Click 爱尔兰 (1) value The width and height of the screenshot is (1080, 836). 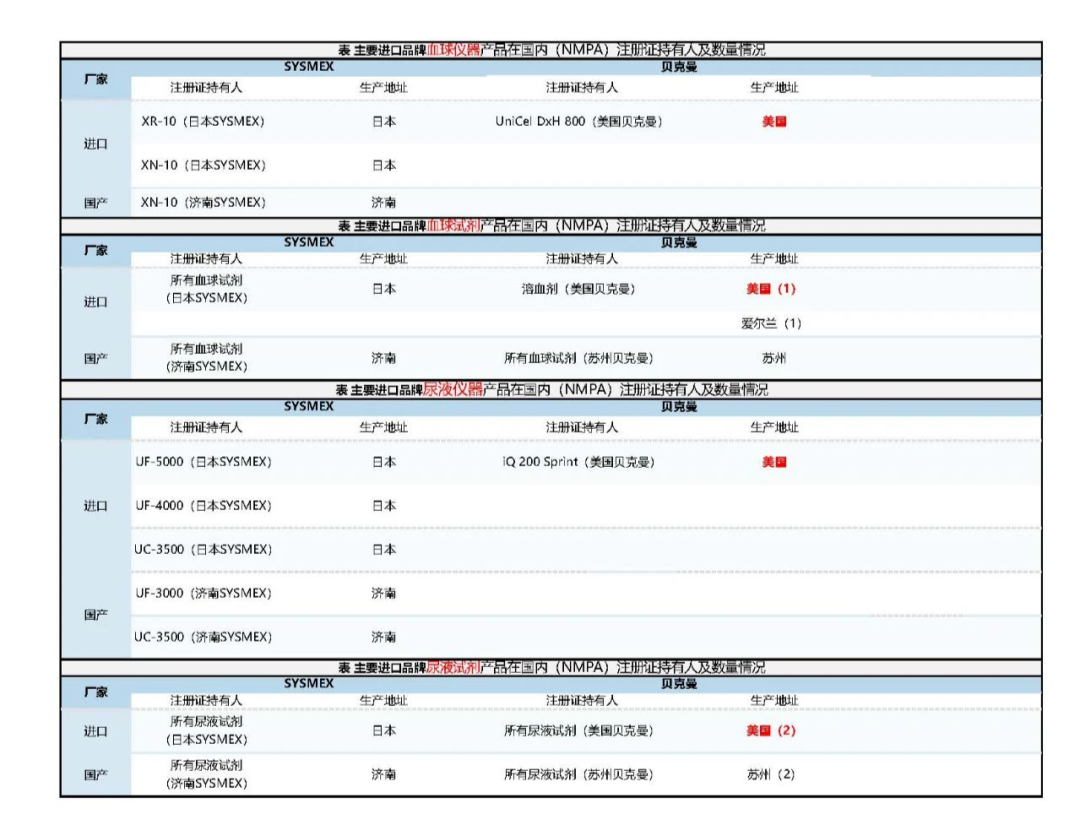click(771, 324)
